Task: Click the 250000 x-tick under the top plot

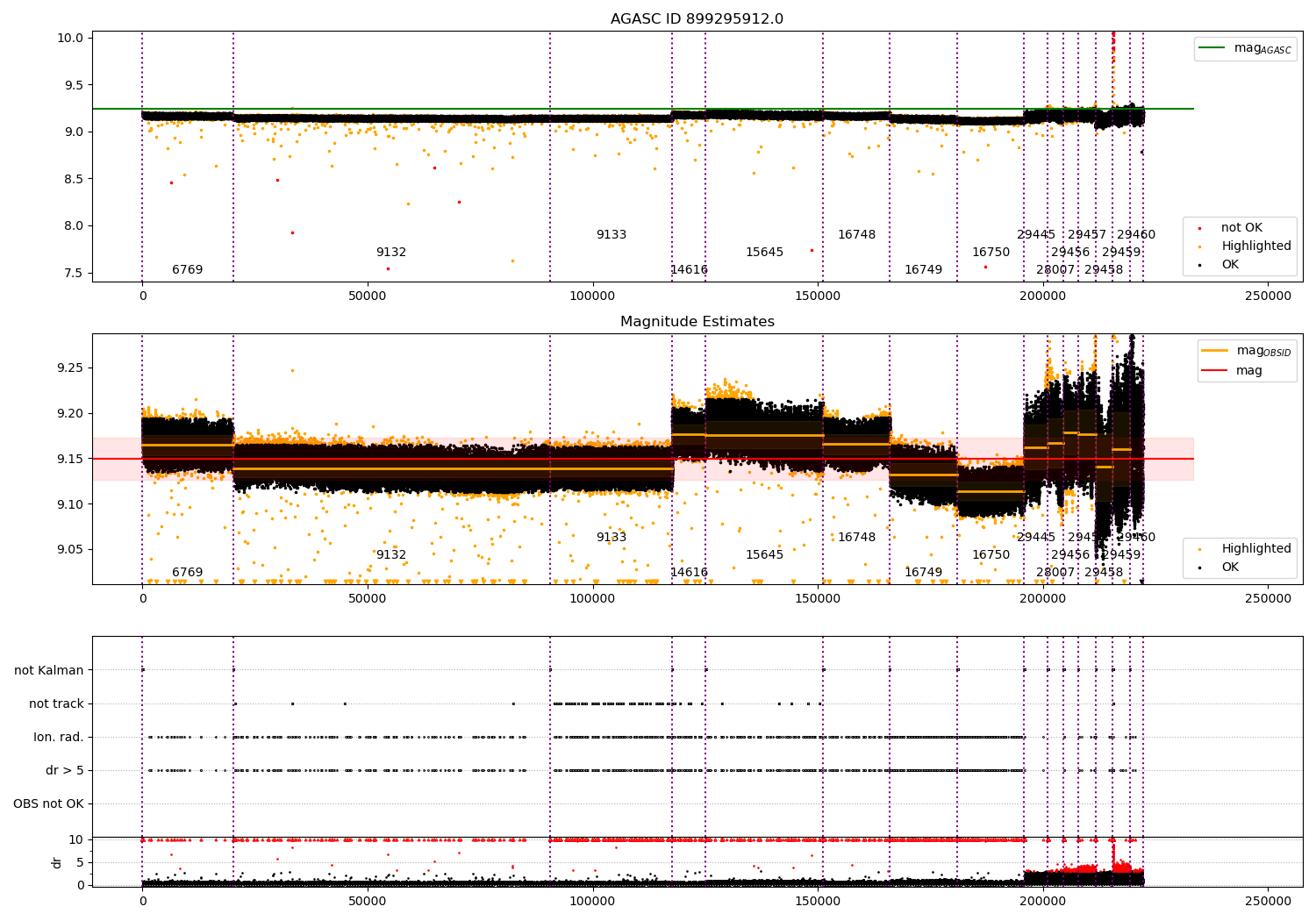Action: coord(1269,296)
